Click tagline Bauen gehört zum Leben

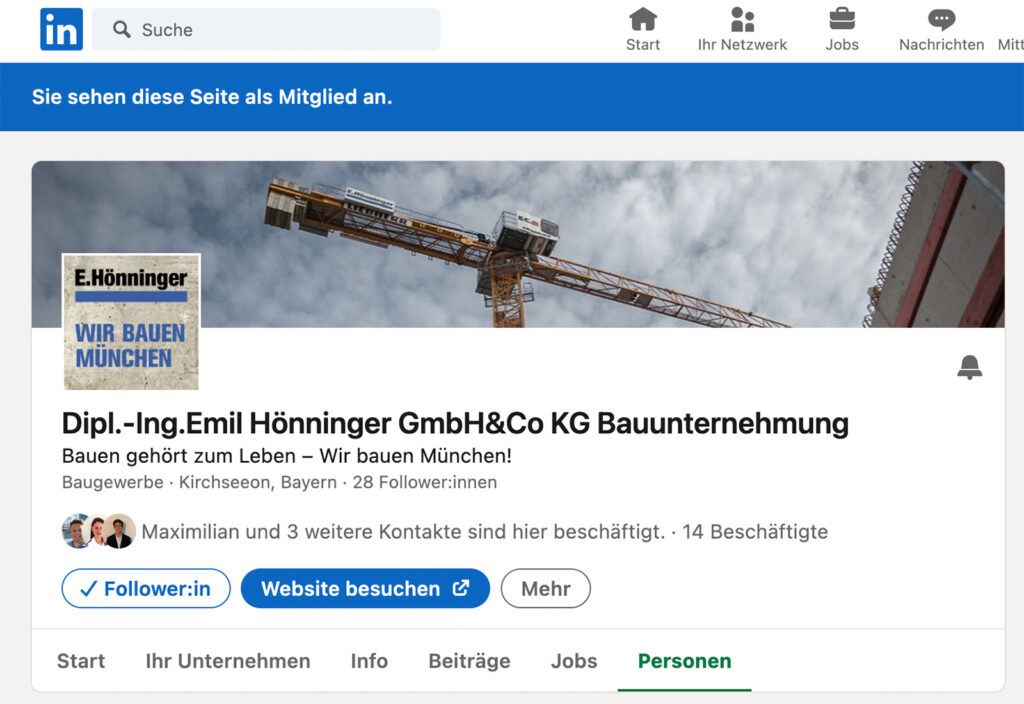287,456
